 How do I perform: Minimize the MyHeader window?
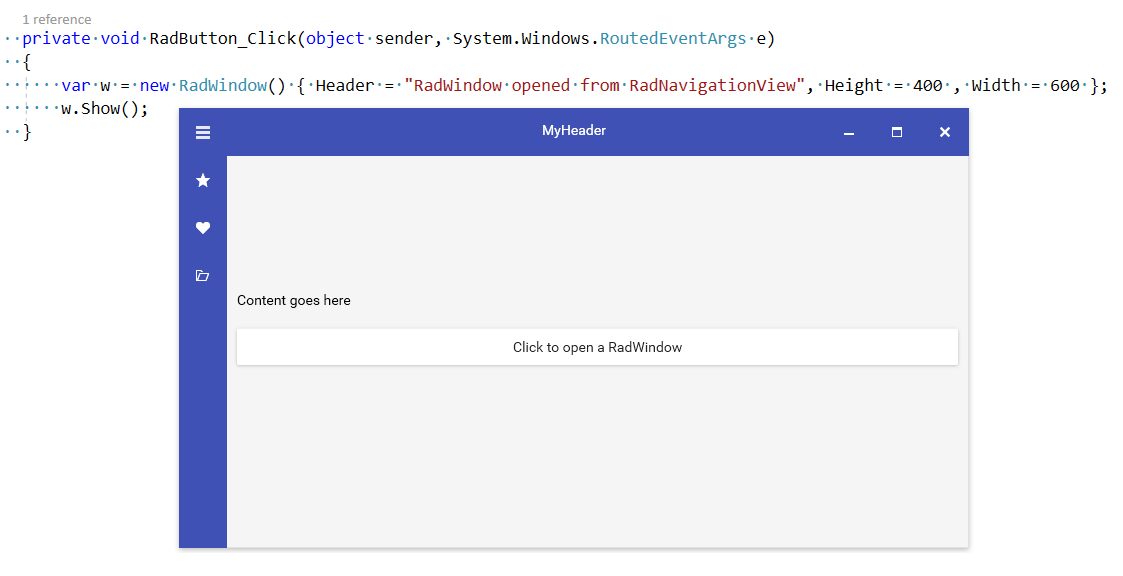point(849,132)
